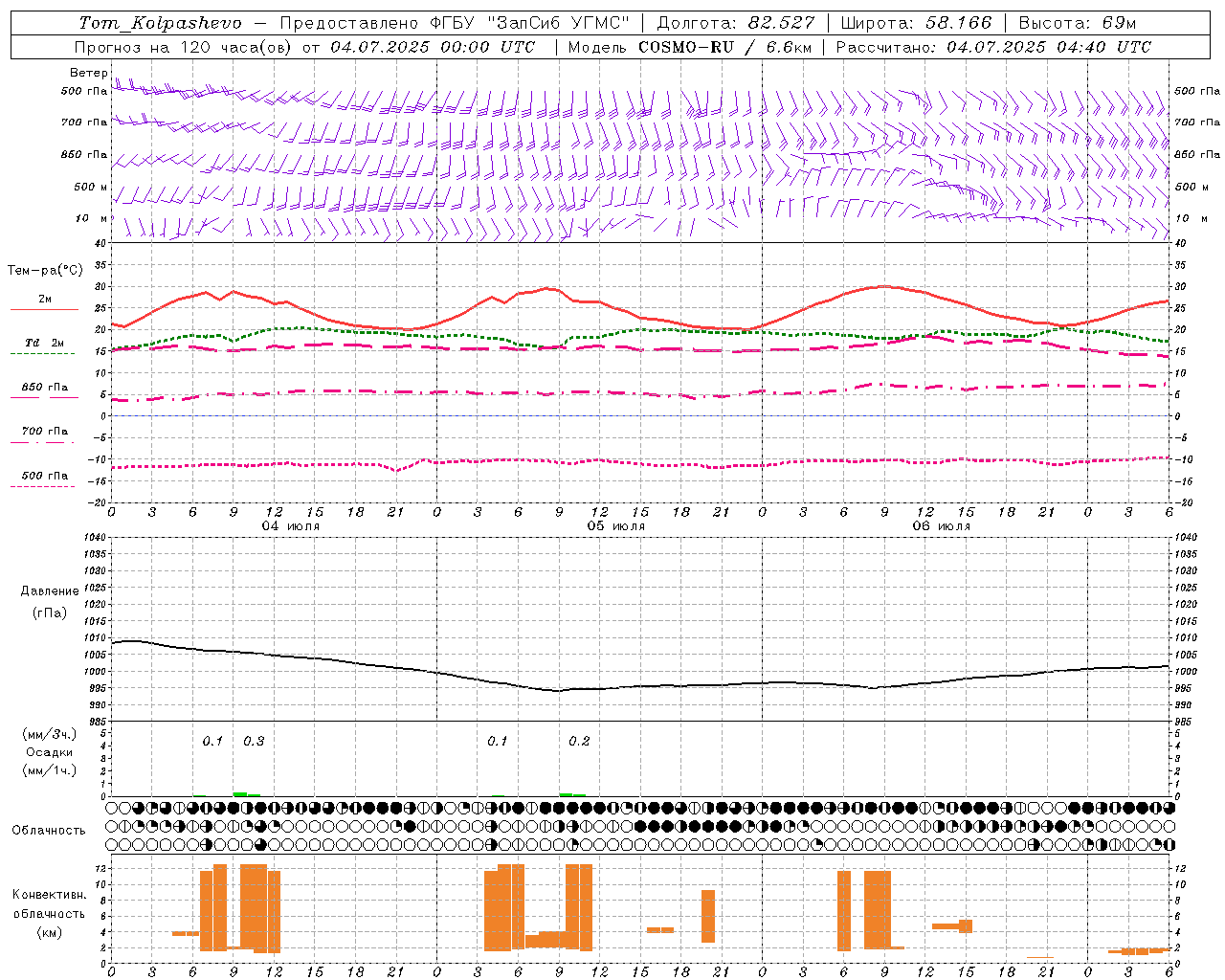Click the '(мм/1ч.)' precipitation unit label

(50, 770)
